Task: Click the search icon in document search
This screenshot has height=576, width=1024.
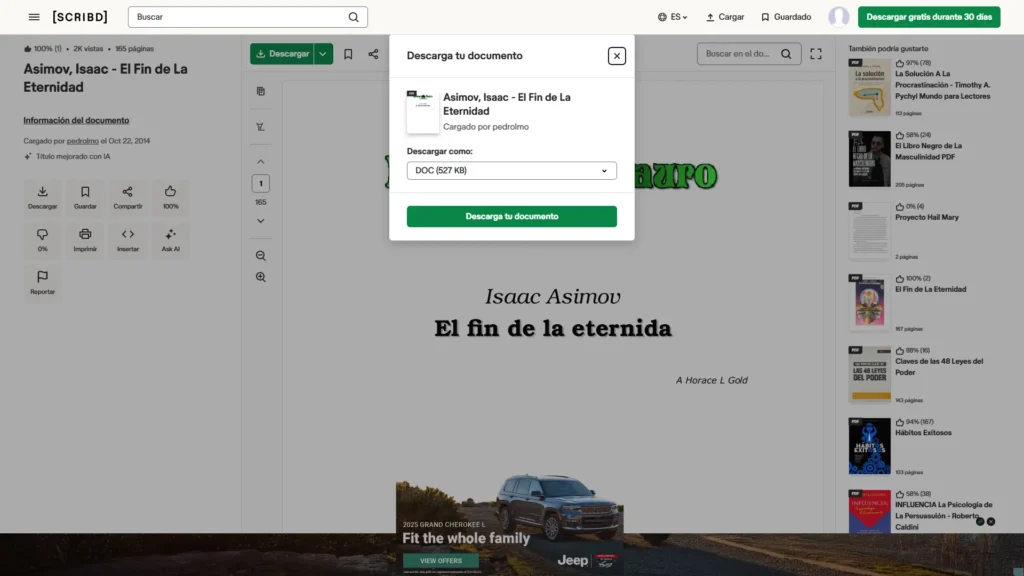Action: click(x=786, y=54)
